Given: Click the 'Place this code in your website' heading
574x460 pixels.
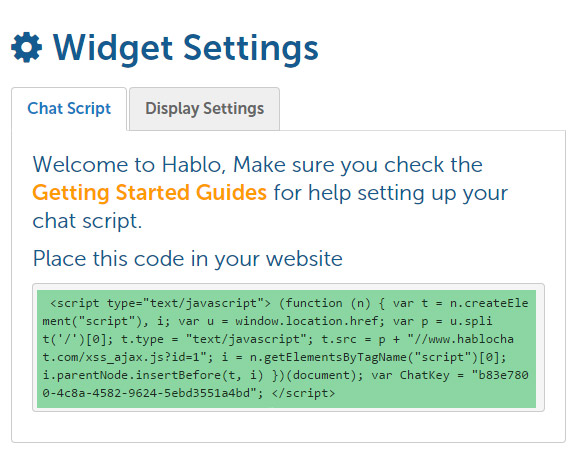Looking at the screenshot, I should (187, 259).
